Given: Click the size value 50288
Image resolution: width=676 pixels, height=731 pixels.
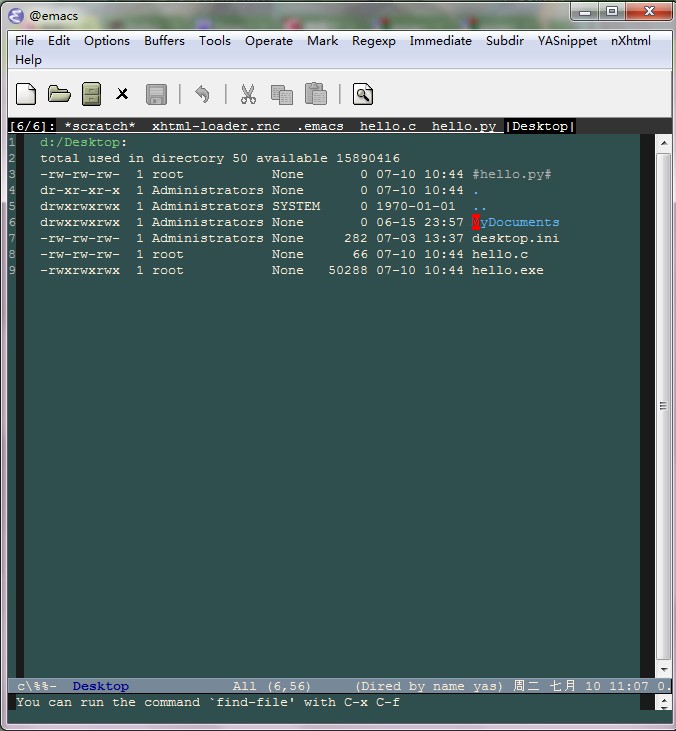Looking at the screenshot, I should pyautogui.click(x=348, y=270).
